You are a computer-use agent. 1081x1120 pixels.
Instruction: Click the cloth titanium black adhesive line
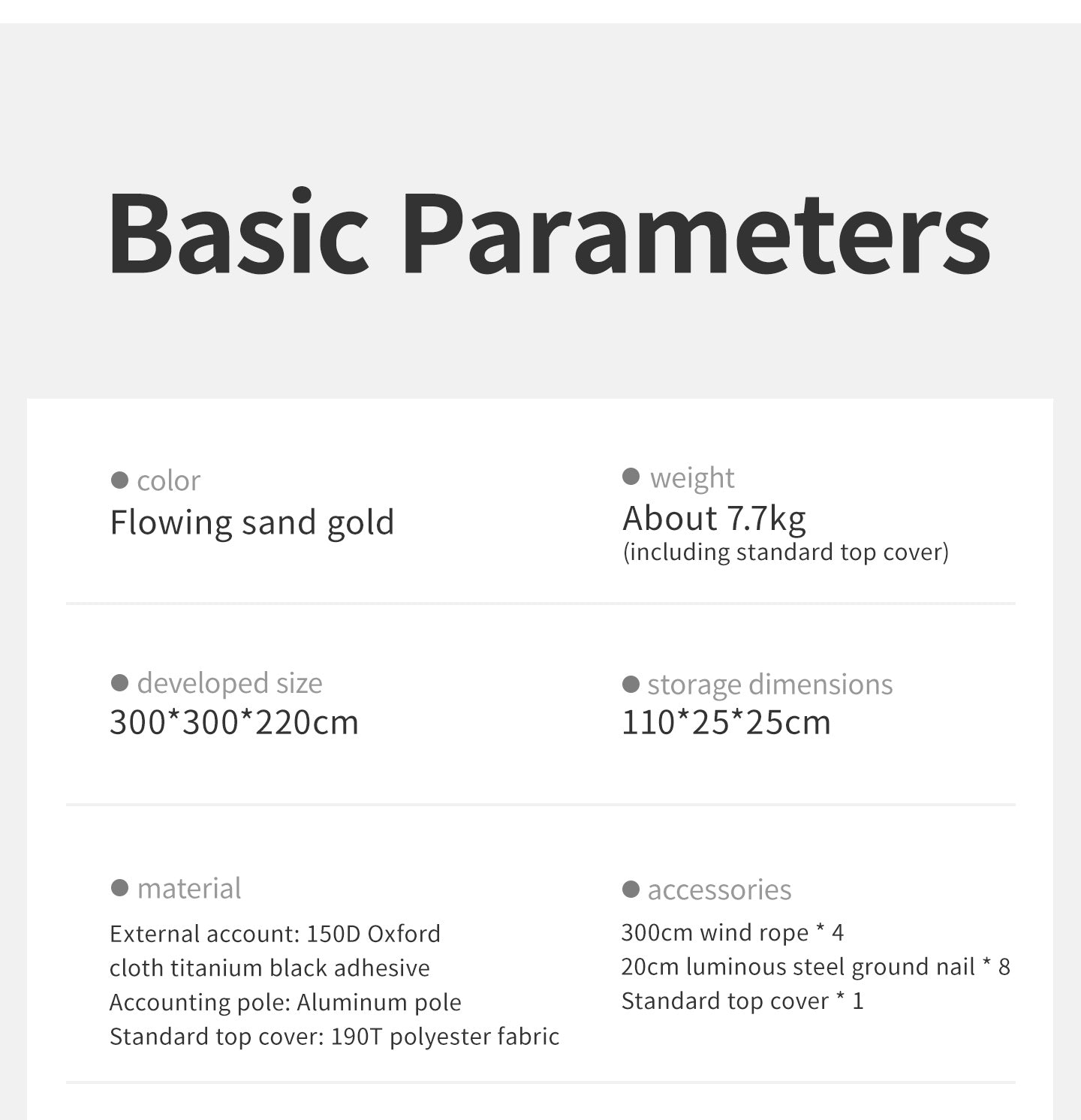tap(269, 968)
